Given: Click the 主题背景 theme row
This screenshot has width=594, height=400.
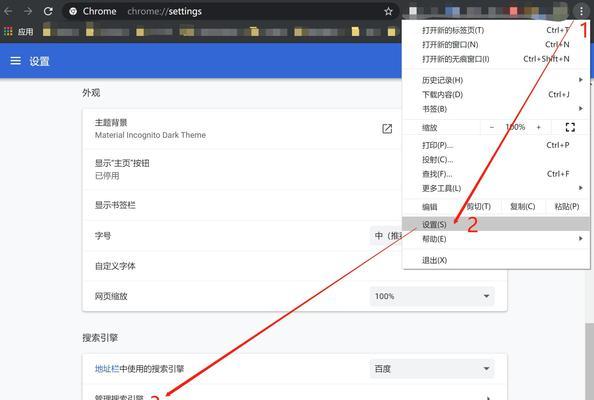Looking at the screenshot, I should click(242, 129).
